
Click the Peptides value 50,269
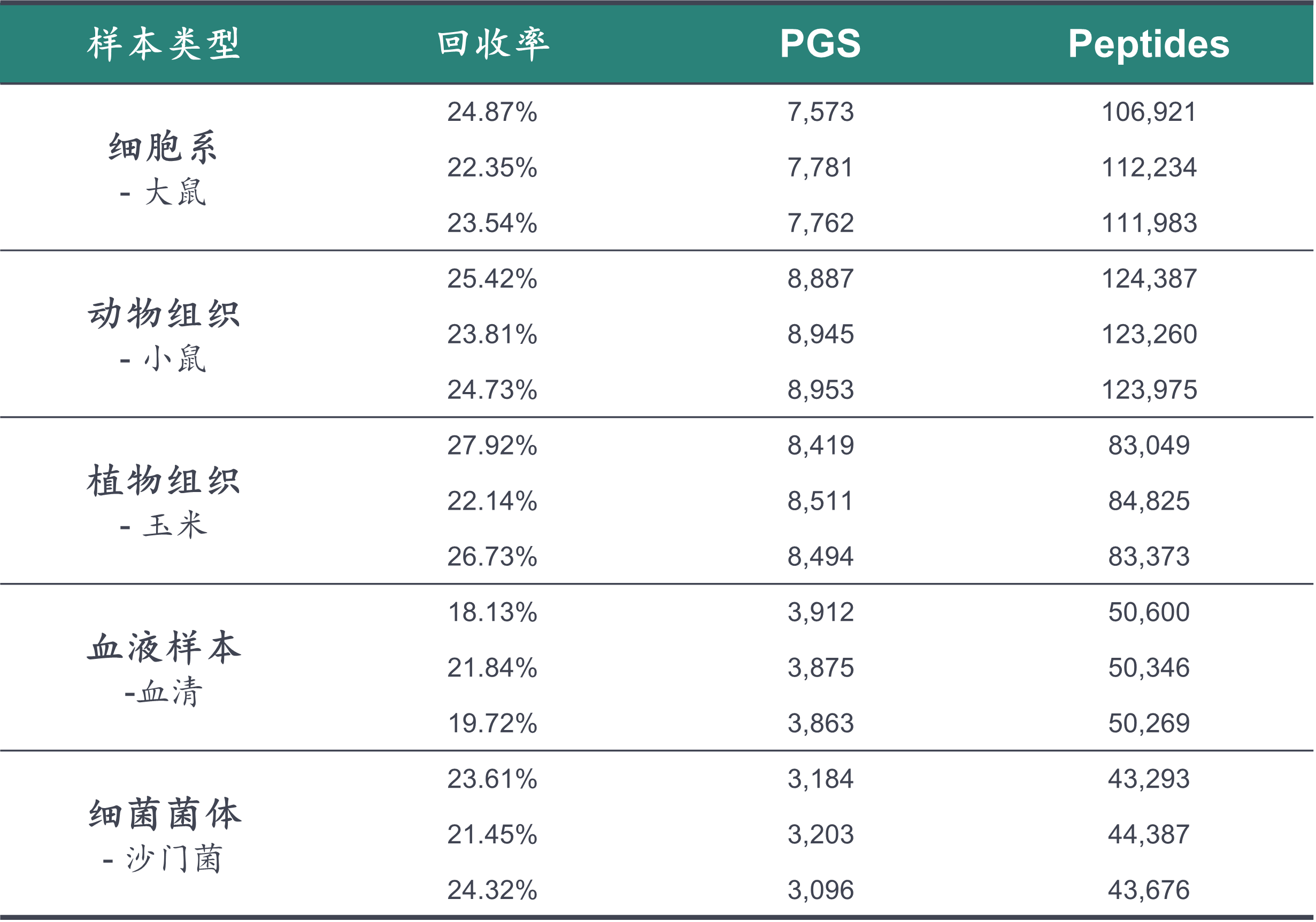coord(1149,724)
